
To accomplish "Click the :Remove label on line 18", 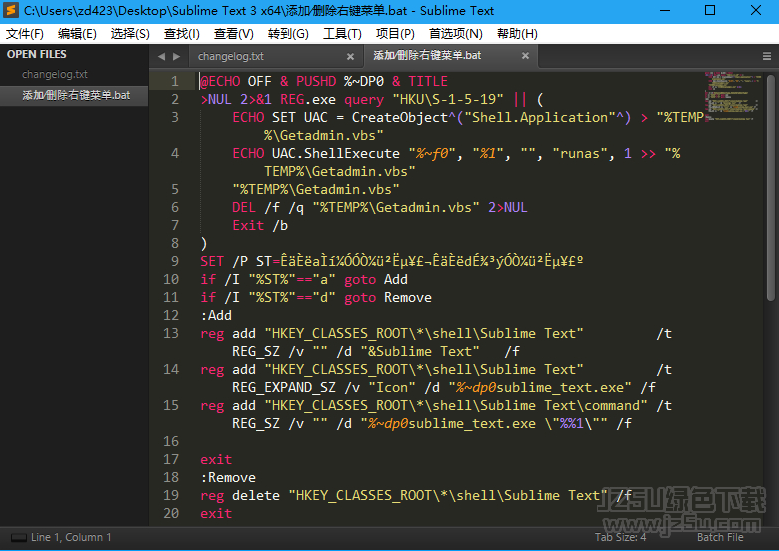I will click(x=228, y=477).
